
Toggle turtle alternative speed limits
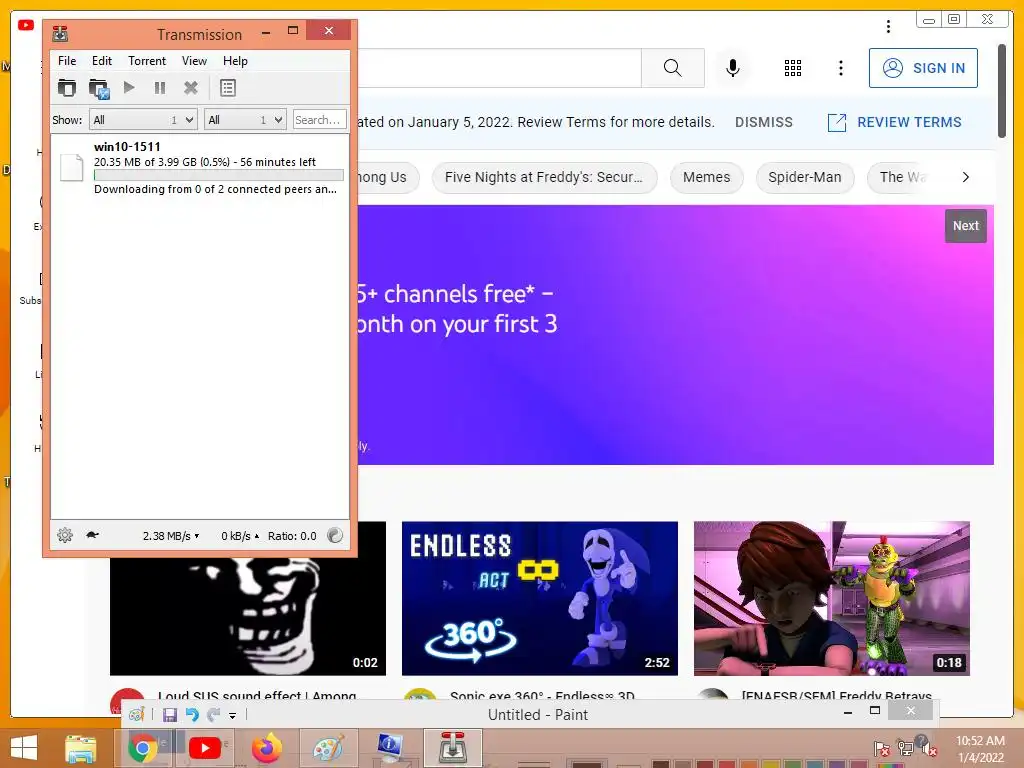93,535
